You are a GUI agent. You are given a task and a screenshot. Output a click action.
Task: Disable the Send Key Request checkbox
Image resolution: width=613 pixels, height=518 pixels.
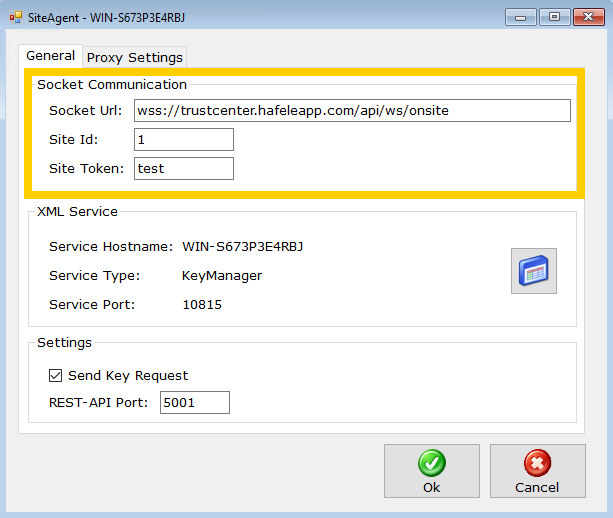[55, 376]
